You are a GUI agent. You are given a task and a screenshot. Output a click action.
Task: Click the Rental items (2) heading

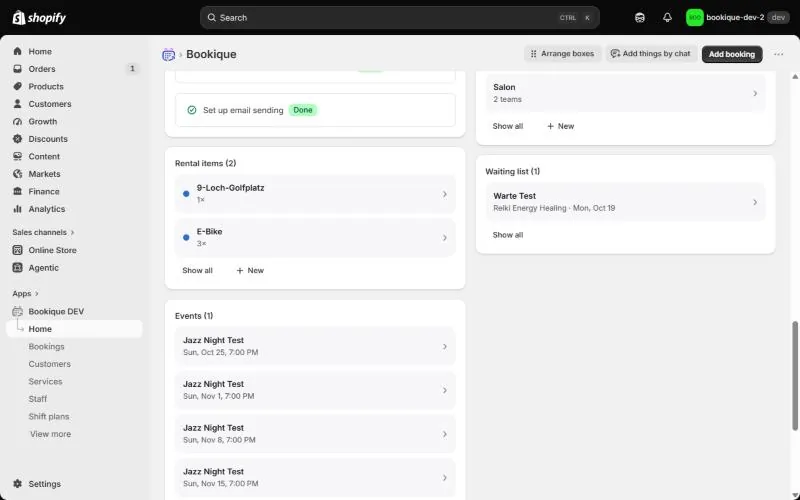pyautogui.click(x=205, y=164)
